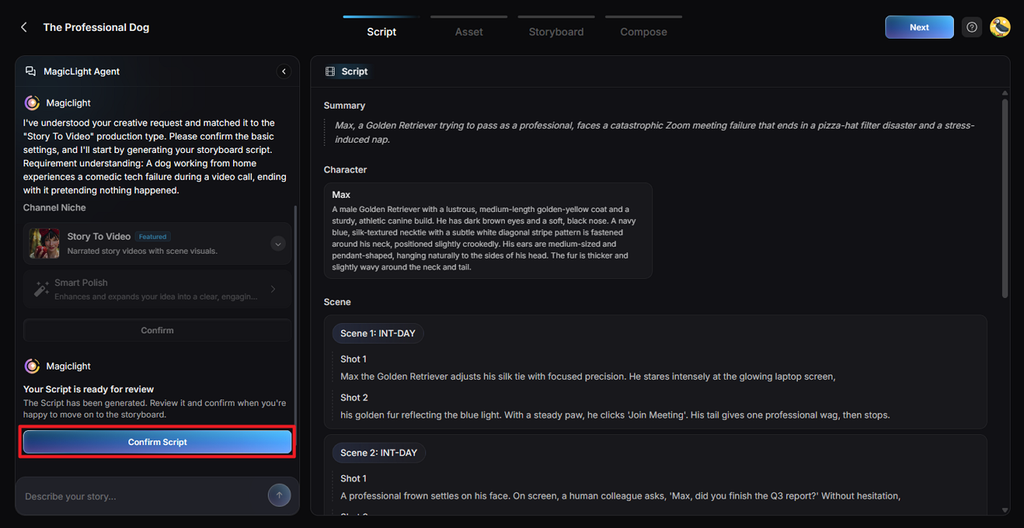Image resolution: width=1024 pixels, height=528 pixels.
Task: Click the Scene 1: INT-DAY label
Action: click(x=378, y=333)
